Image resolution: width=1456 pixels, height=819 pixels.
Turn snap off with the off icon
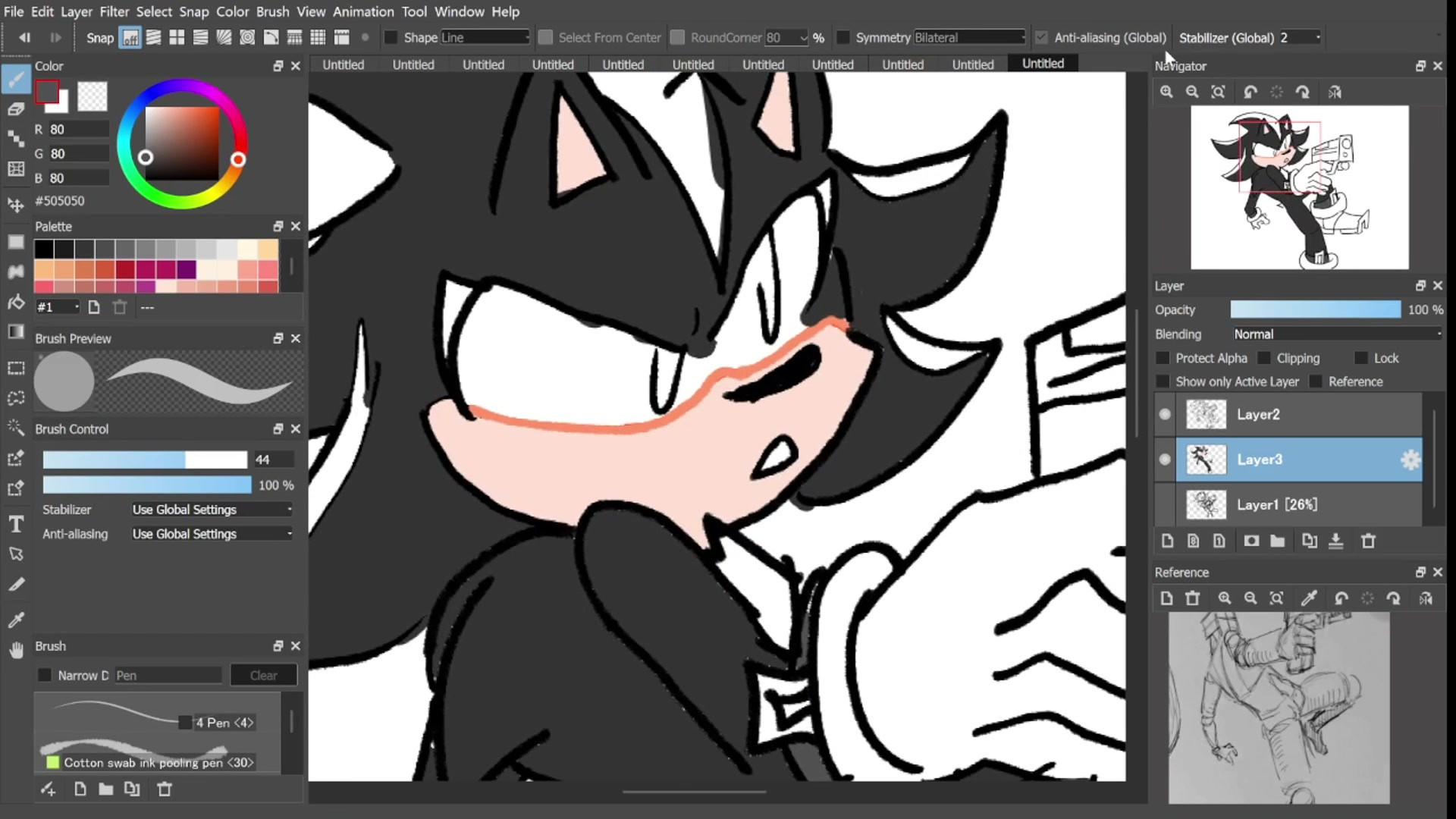(130, 38)
